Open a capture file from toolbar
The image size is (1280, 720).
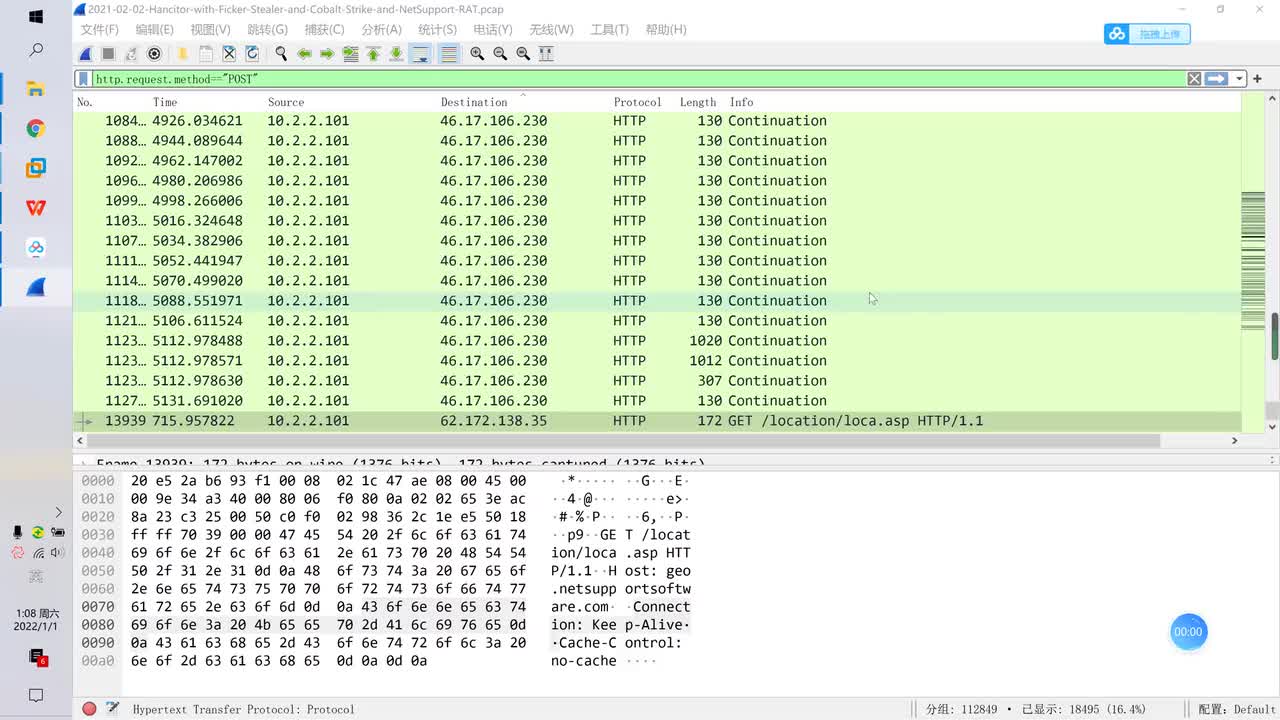183,54
